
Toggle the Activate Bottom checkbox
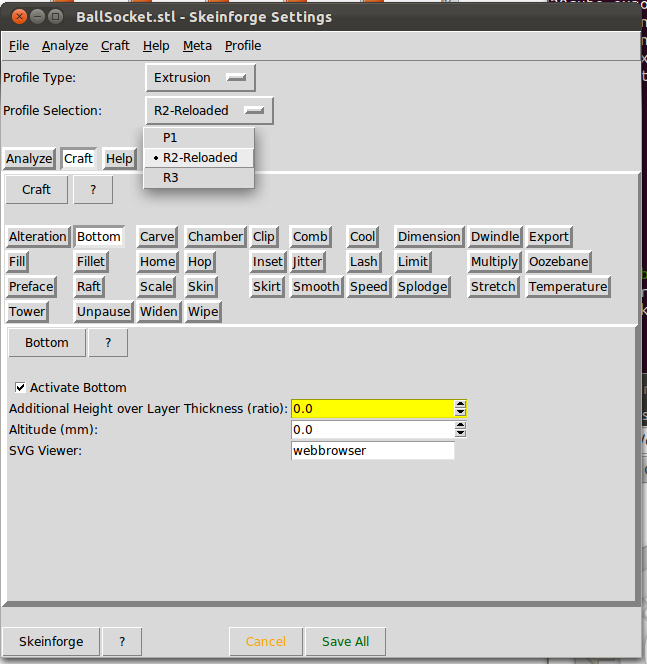pos(20,387)
